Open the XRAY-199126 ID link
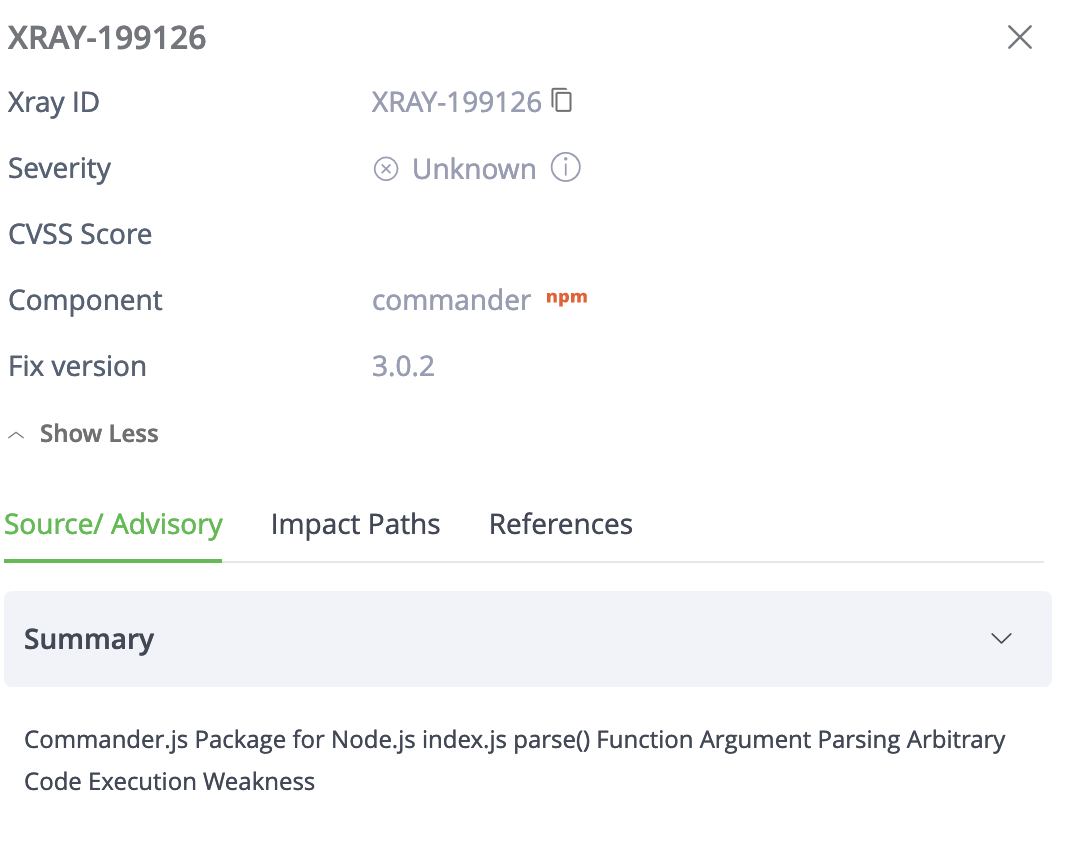Viewport: 1066px width, 858px height. tap(456, 101)
